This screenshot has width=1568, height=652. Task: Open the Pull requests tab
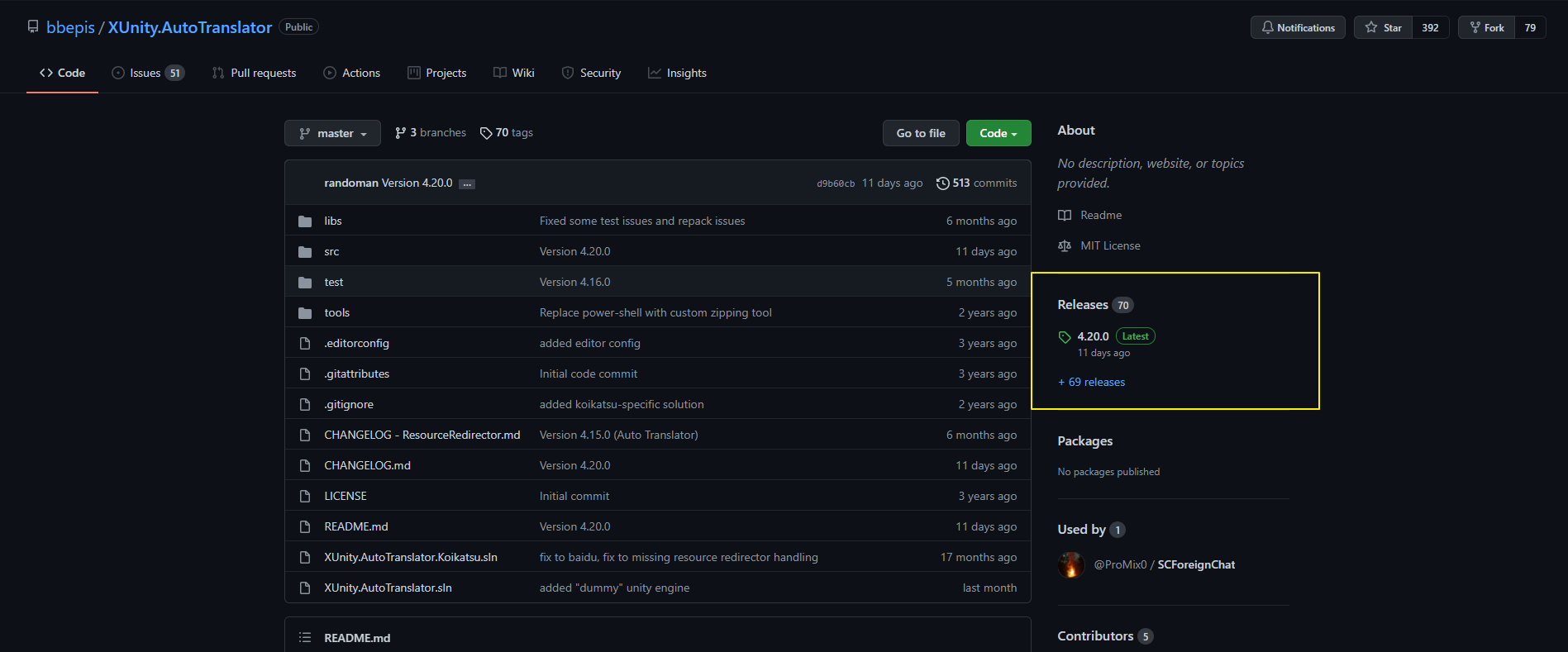point(255,74)
